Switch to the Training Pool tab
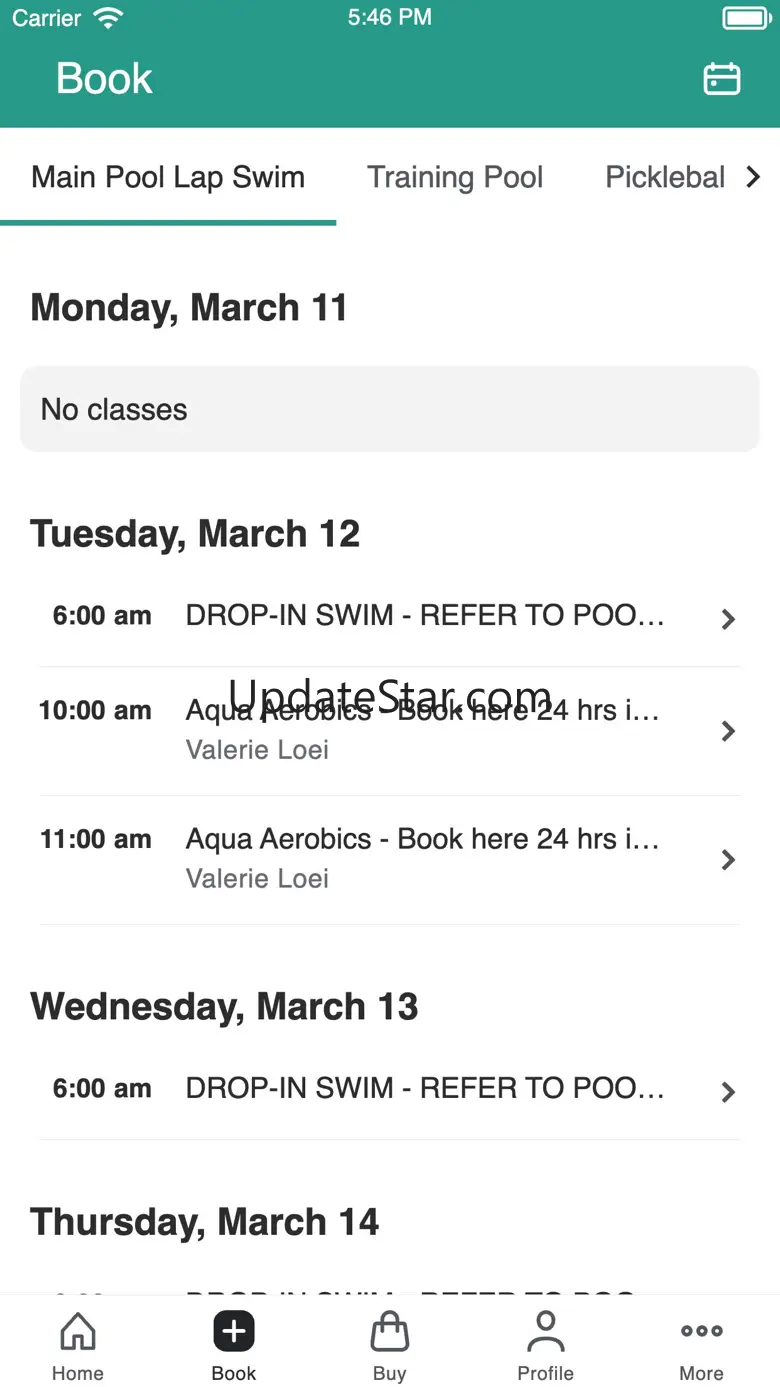780x1387 pixels. click(x=455, y=178)
